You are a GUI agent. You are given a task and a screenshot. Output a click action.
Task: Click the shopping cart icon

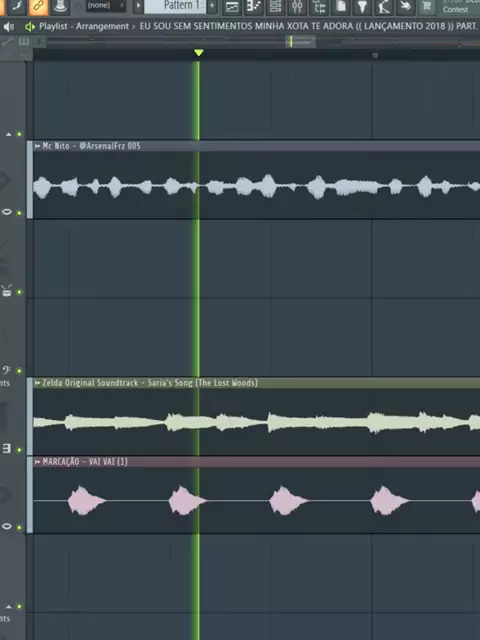tap(427, 6)
